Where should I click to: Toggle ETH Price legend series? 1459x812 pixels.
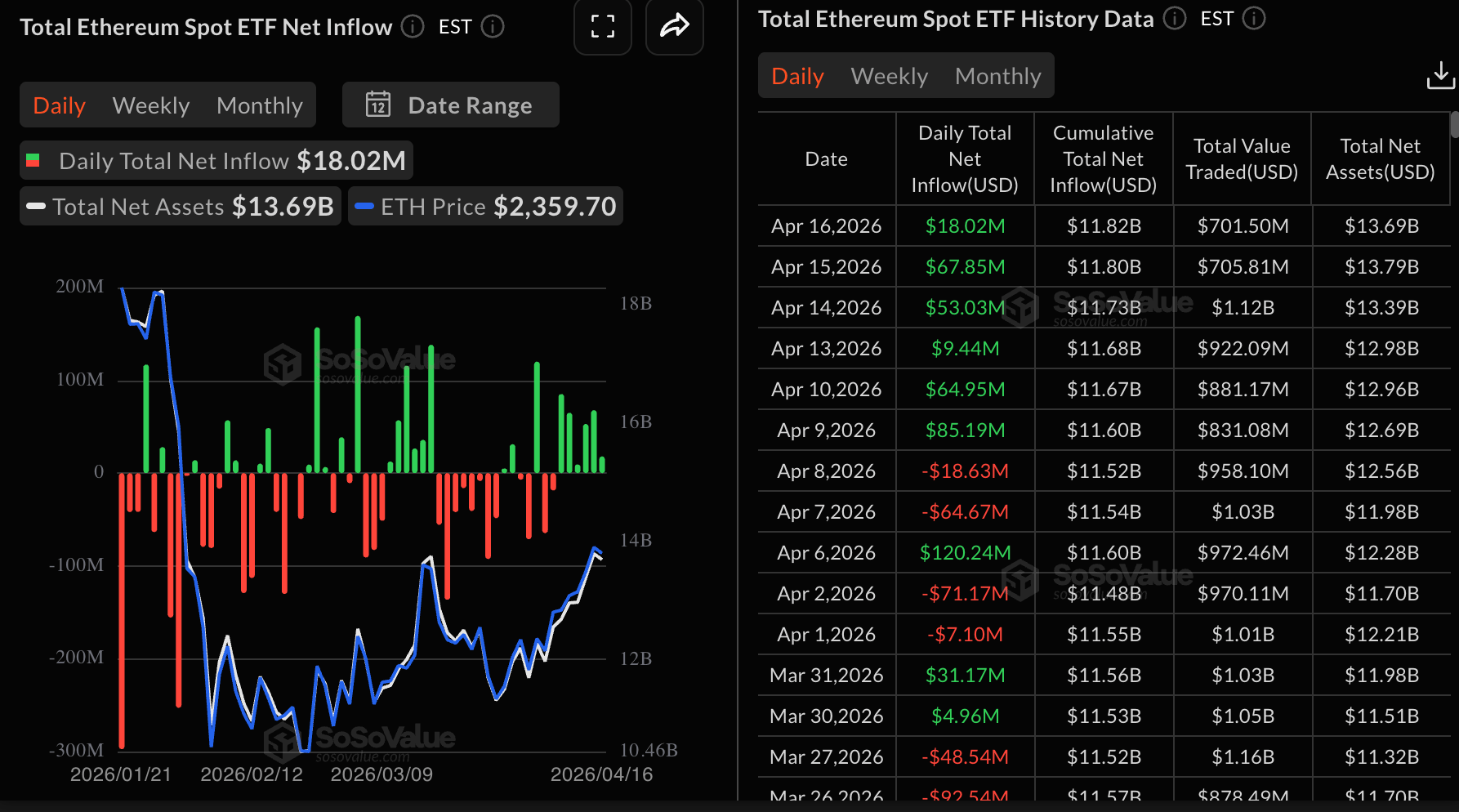coord(486,207)
